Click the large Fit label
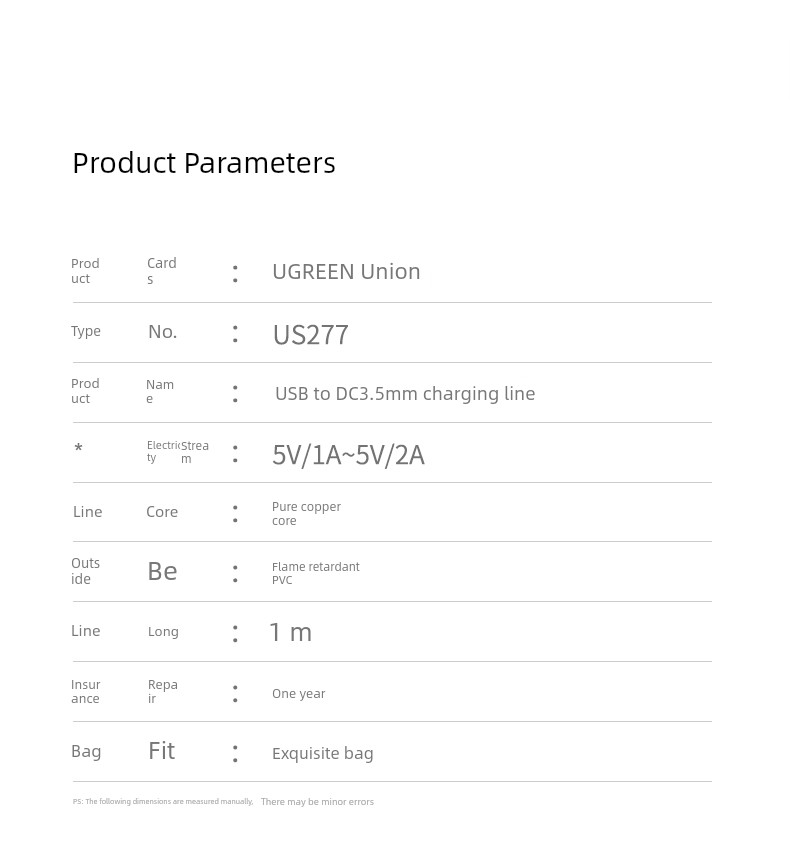The width and height of the screenshot is (790, 850). (x=162, y=751)
